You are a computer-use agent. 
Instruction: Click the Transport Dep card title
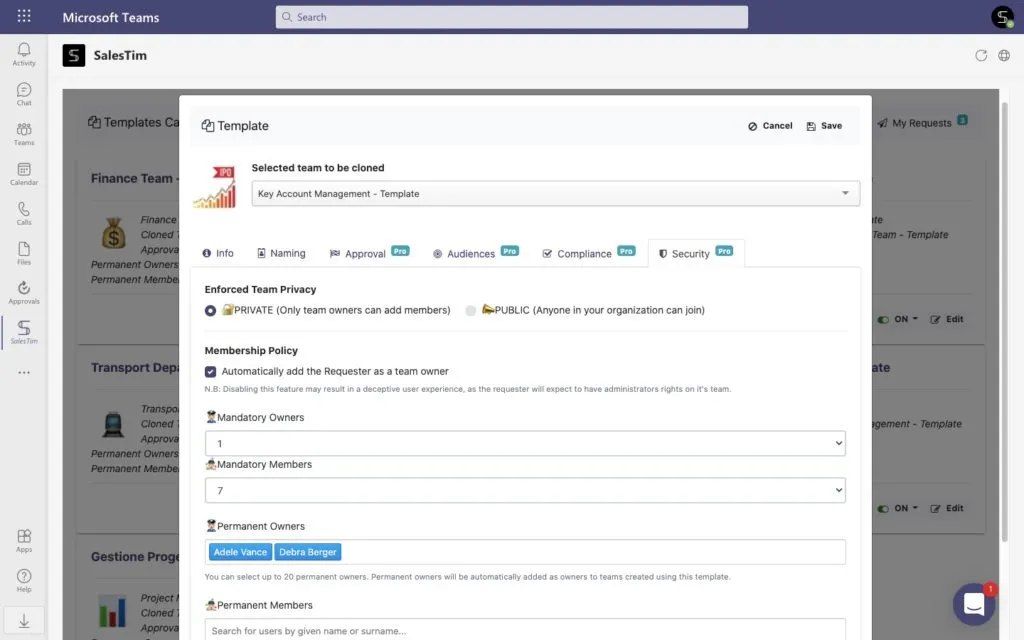[135, 368]
